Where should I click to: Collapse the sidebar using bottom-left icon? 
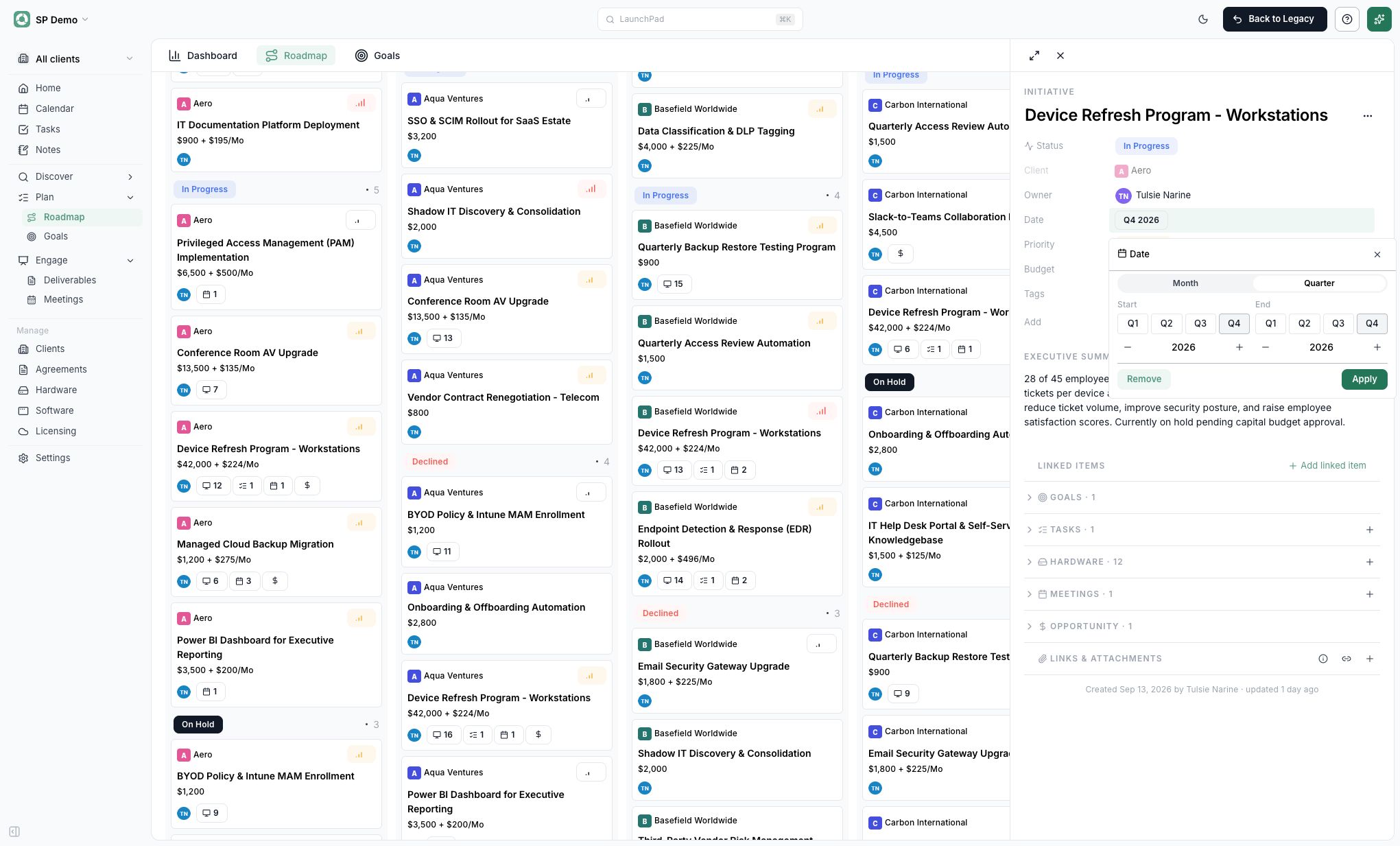click(14, 832)
